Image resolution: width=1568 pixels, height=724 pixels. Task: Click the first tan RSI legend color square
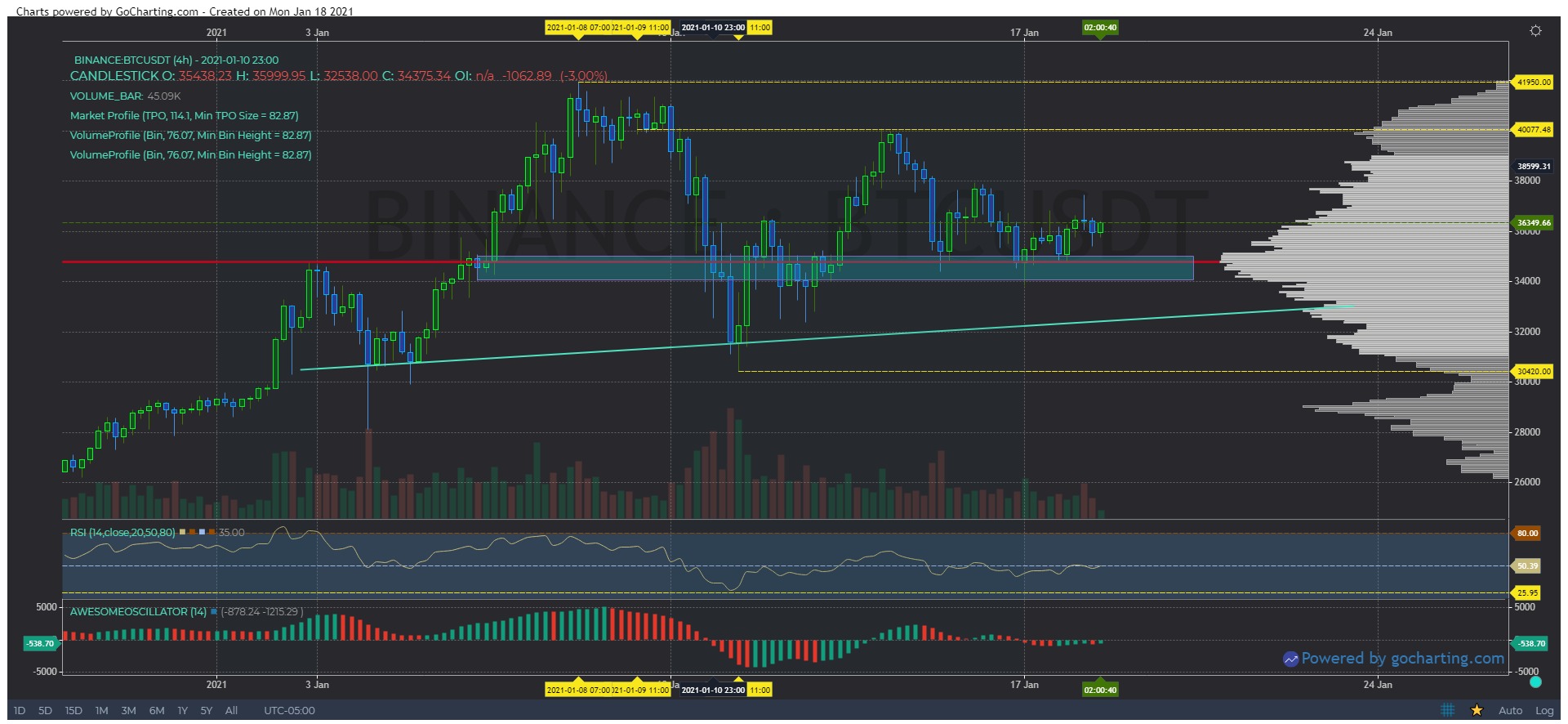pos(182,532)
